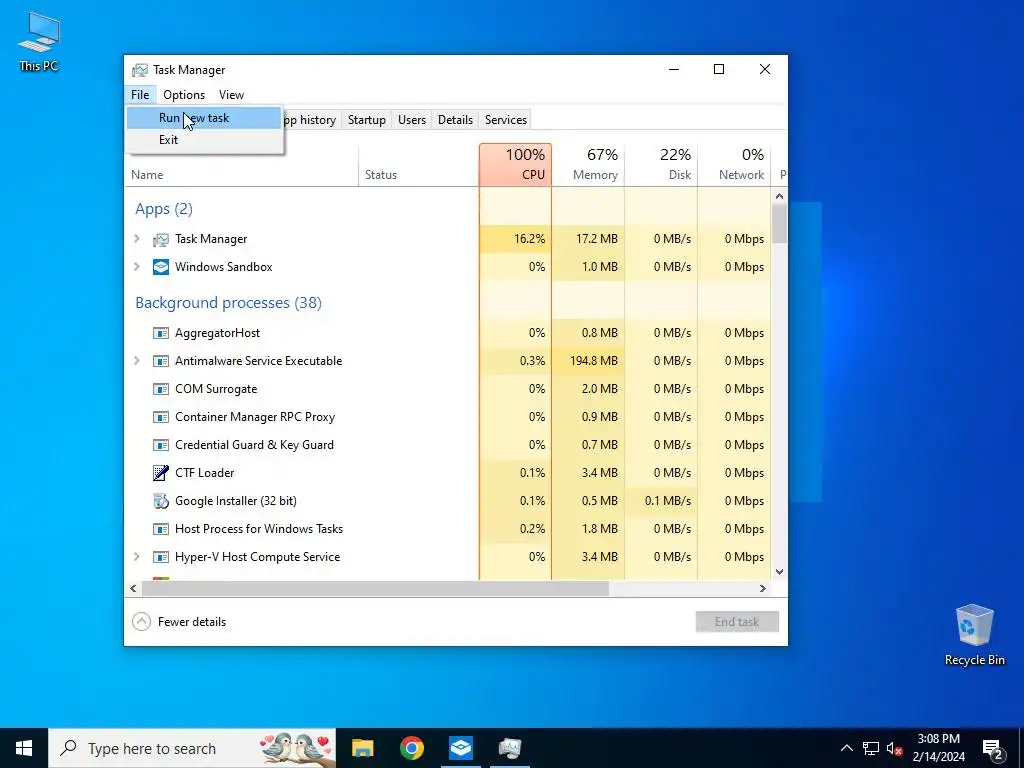Click the Container Manager RPC Proxy icon

pyautogui.click(x=161, y=417)
